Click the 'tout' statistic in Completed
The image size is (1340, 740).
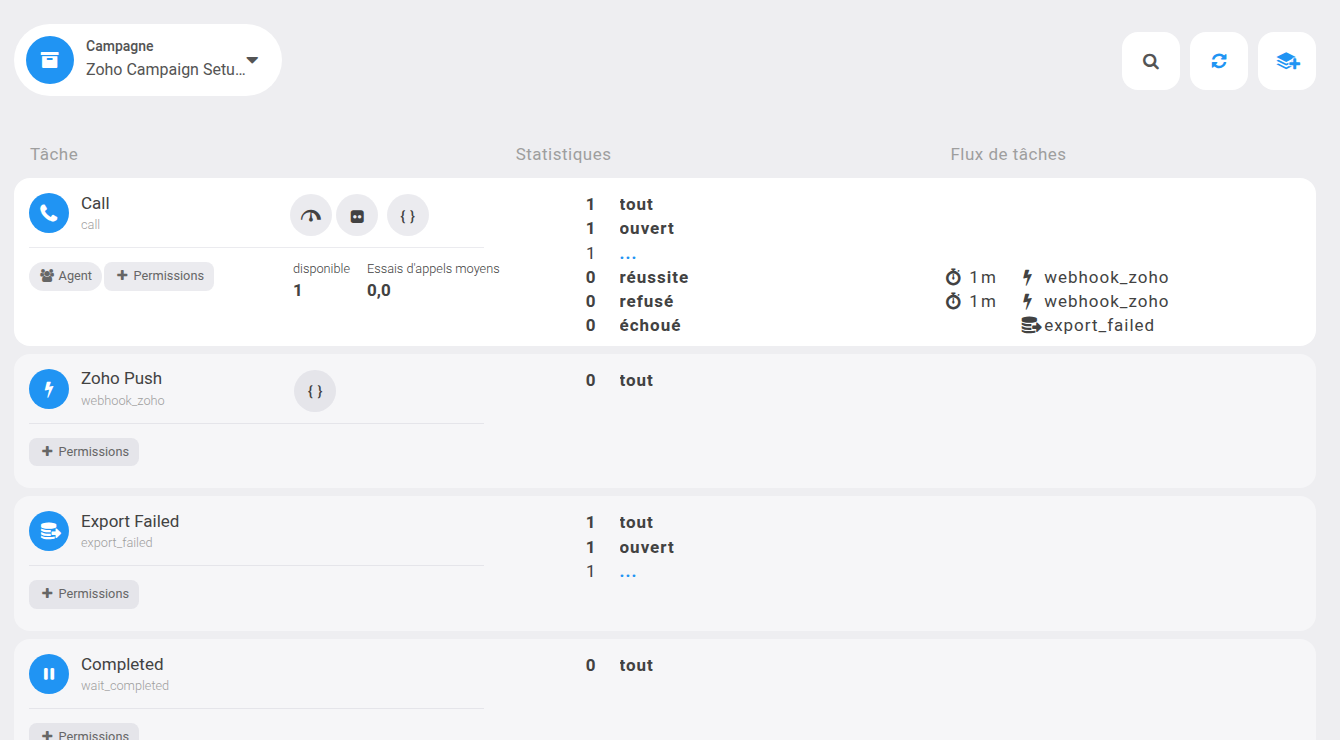[636, 665]
